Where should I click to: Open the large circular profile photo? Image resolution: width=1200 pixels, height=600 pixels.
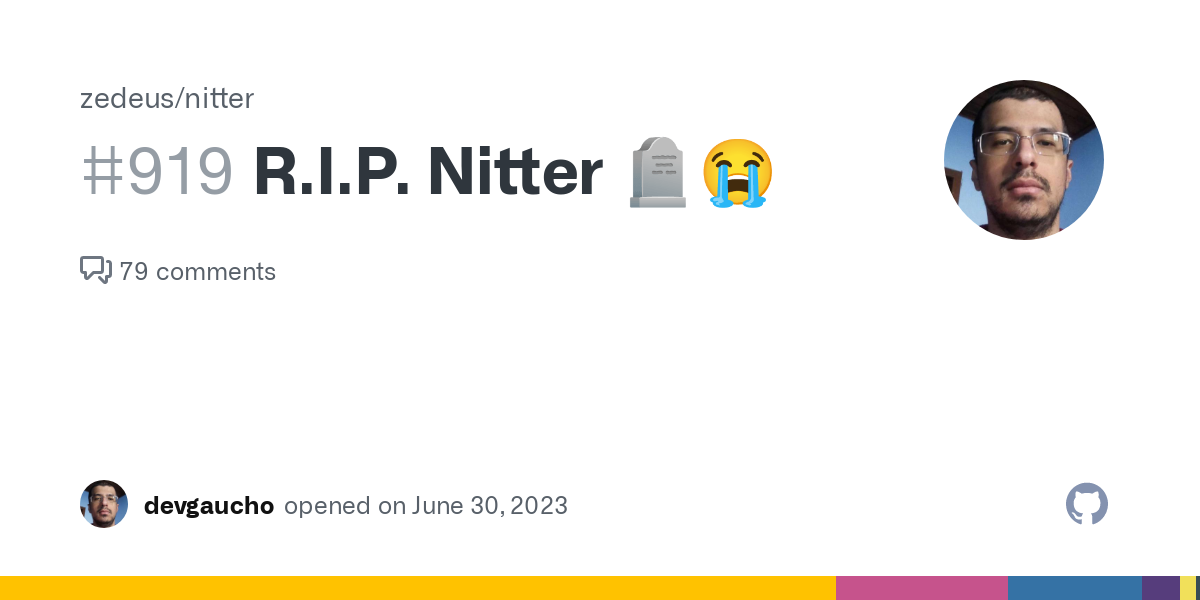click(x=1023, y=160)
